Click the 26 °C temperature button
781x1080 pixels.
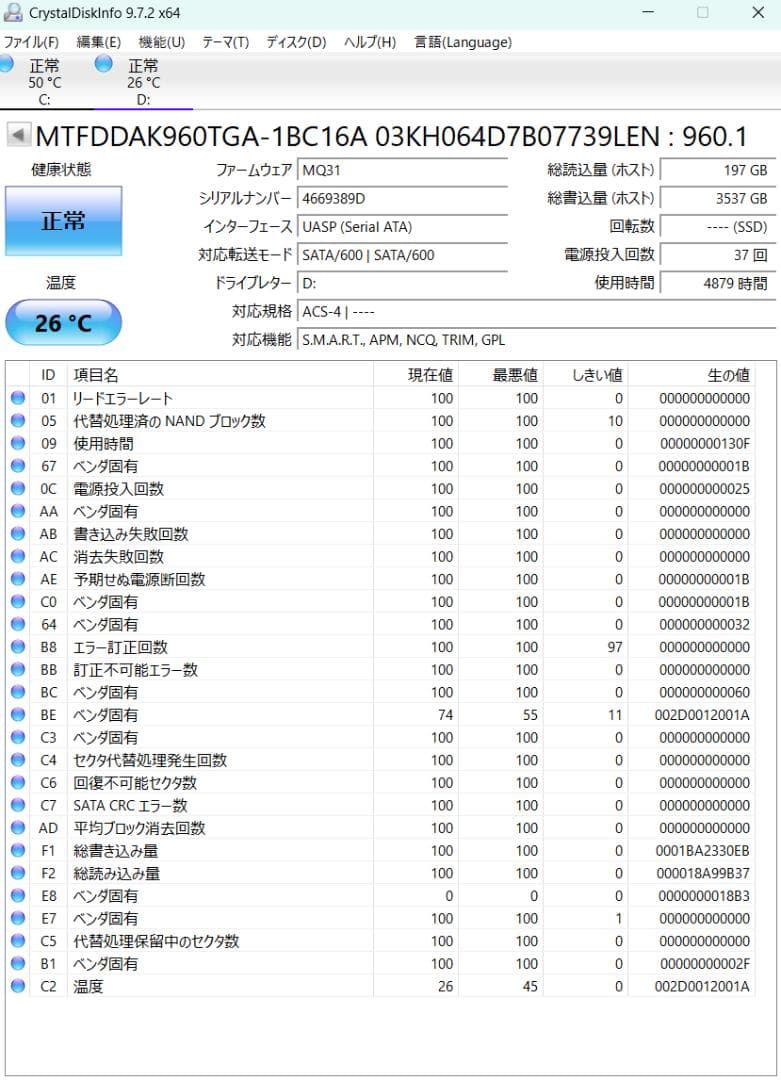63,322
